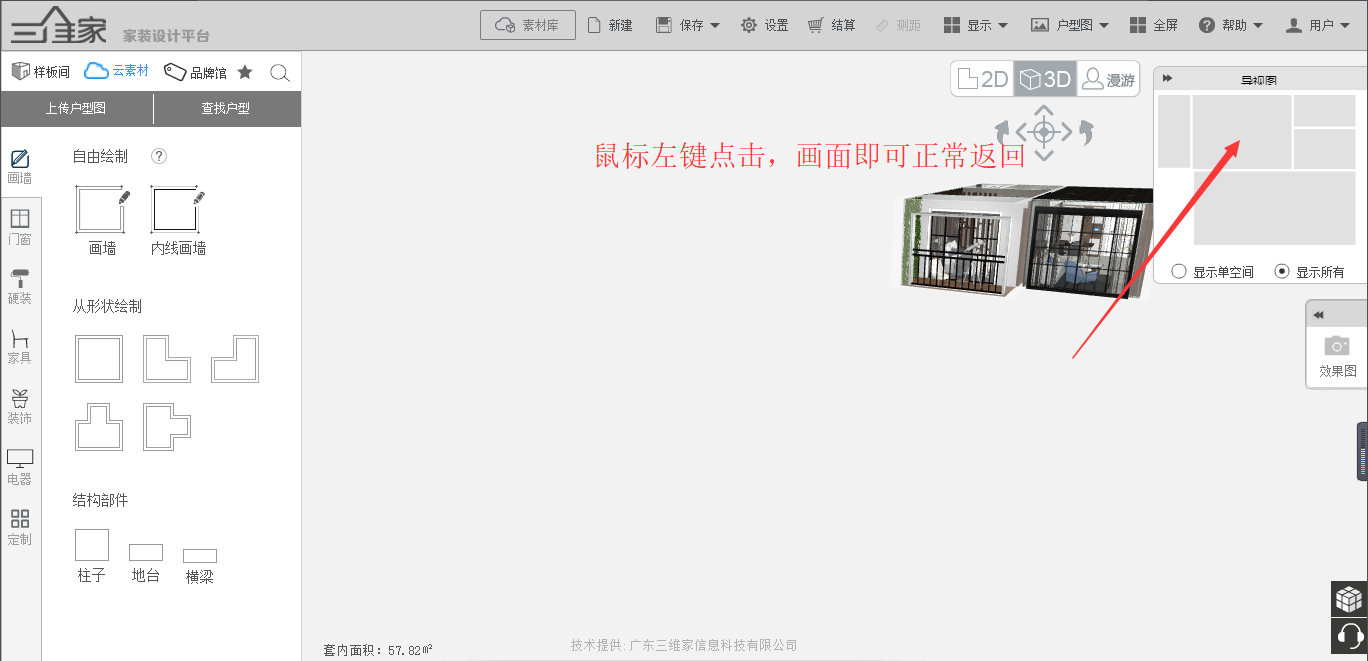
Task: Choose the L-shaped room template
Action: click(x=167, y=359)
